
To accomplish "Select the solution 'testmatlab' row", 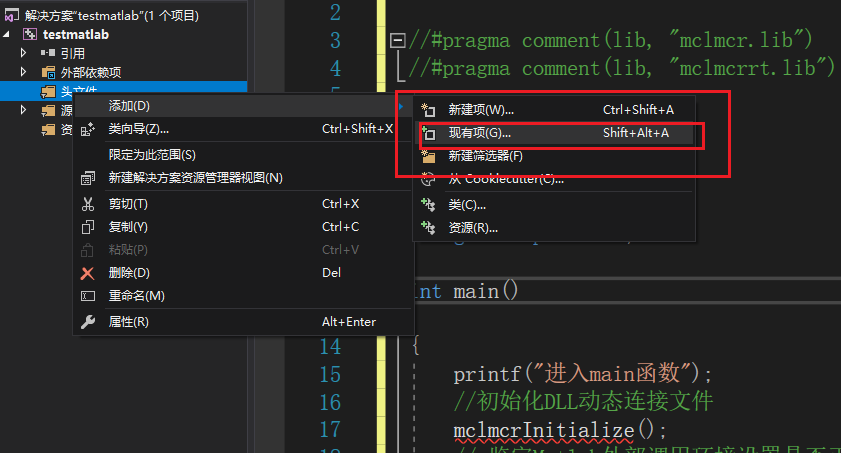I will tap(123, 16).
